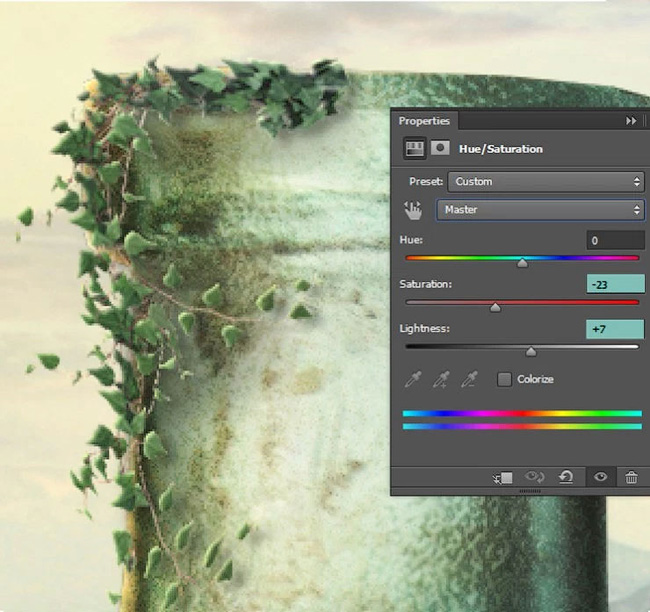Image resolution: width=650 pixels, height=612 pixels.
Task: Select the Subtract from Sample eyedropper
Action: 469,379
